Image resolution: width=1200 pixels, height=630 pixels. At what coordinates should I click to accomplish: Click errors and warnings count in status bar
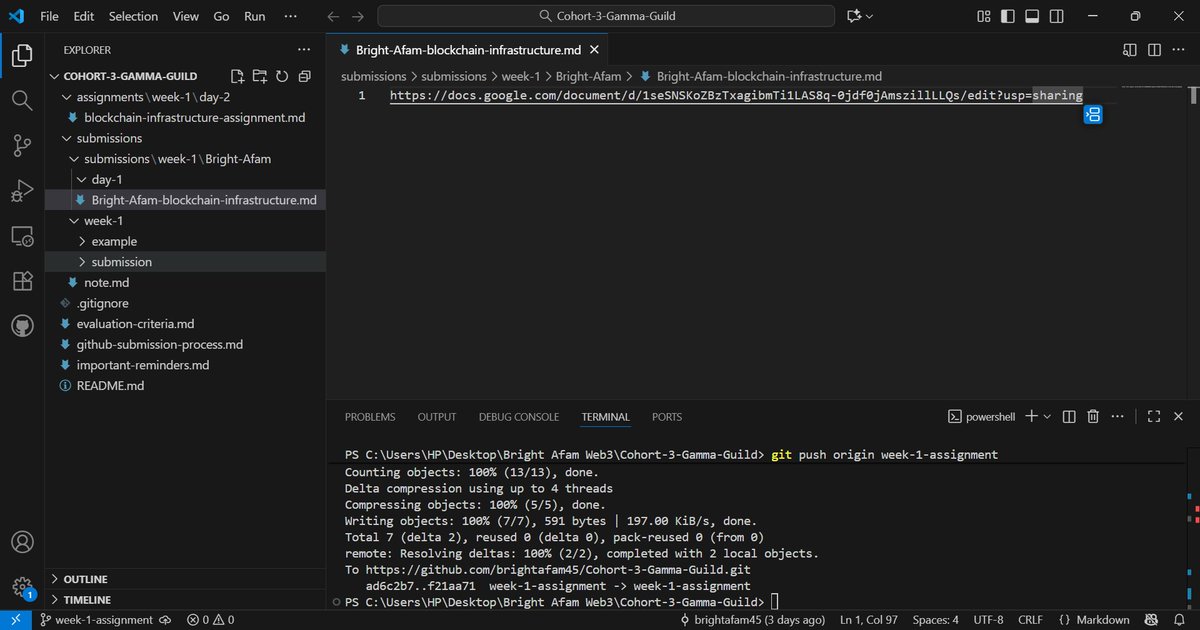(210, 620)
